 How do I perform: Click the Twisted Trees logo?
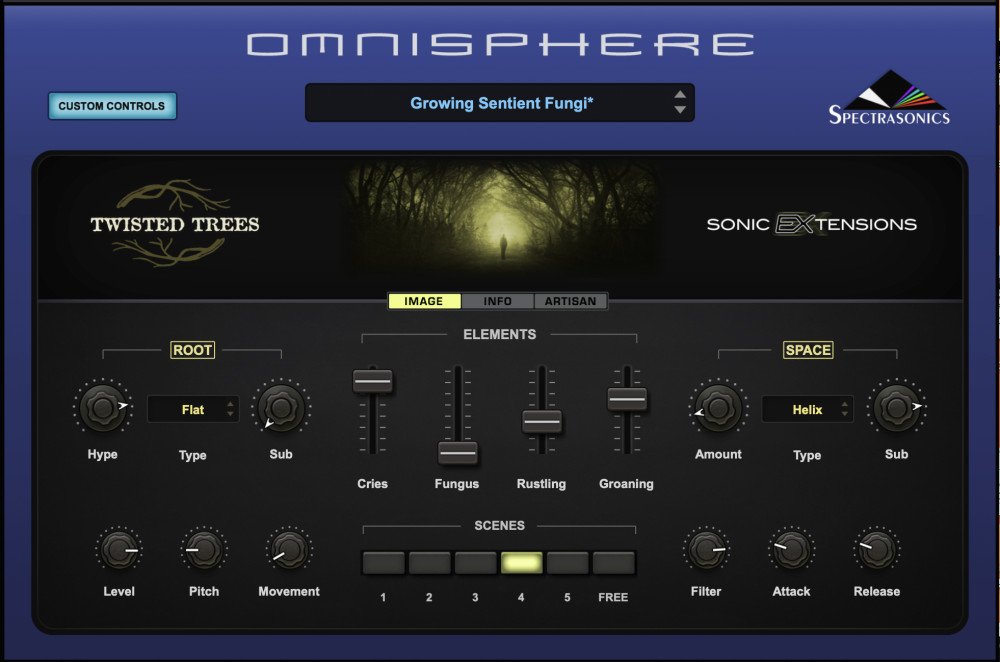coord(175,223)
